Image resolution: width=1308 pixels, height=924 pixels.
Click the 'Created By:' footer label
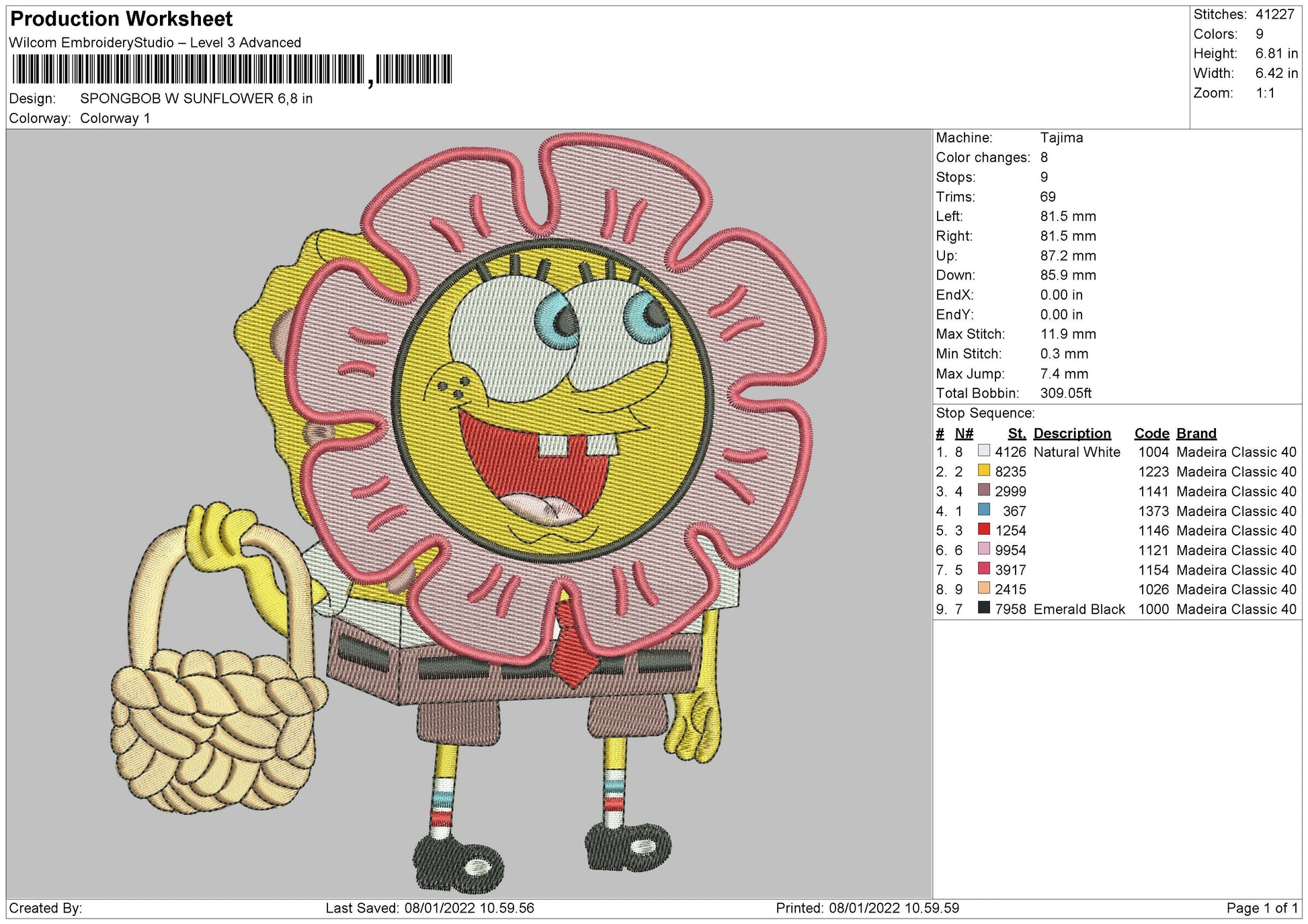coord(46,909)
